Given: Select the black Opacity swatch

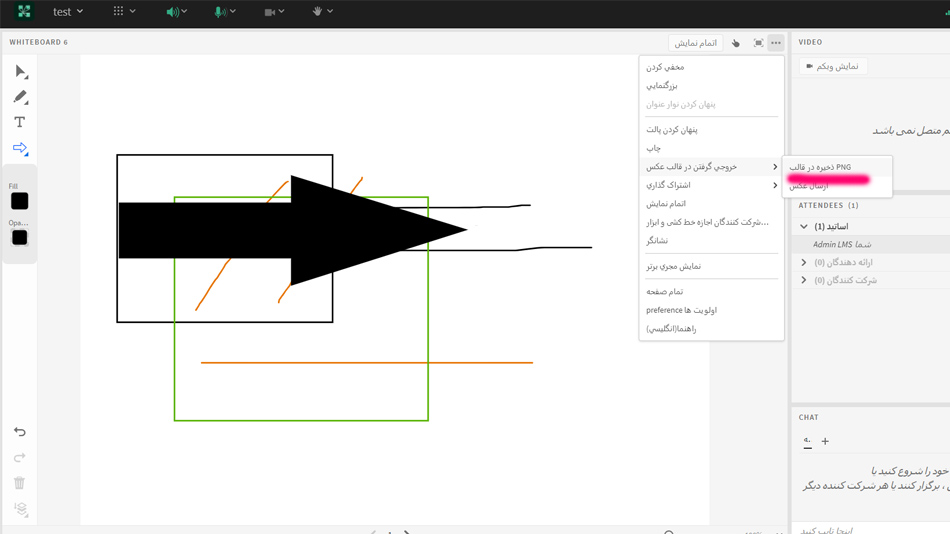Looking at the screenshot, I should tap(19, 238).
